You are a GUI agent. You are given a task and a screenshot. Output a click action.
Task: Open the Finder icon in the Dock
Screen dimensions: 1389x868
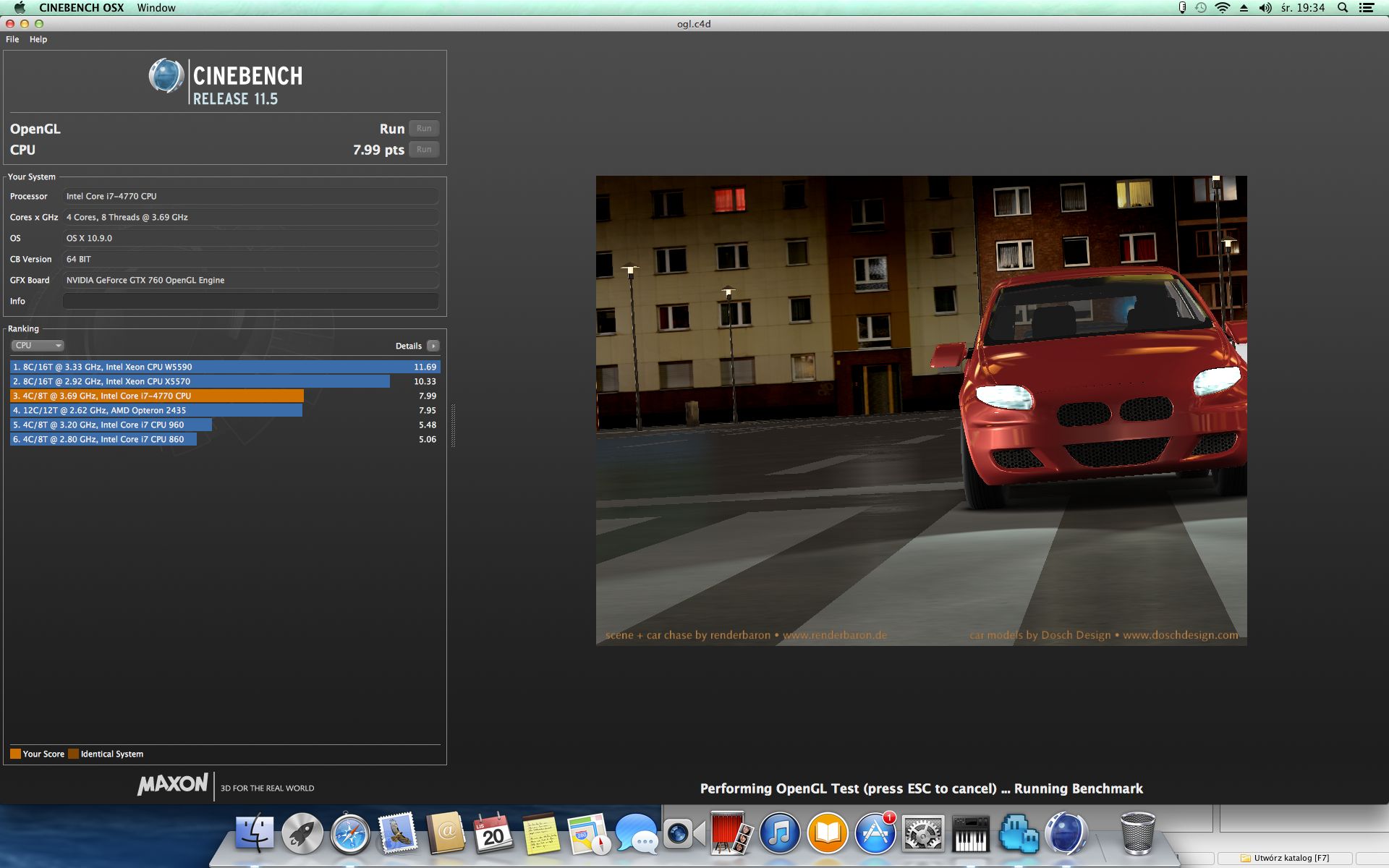[x=254, y=833]
